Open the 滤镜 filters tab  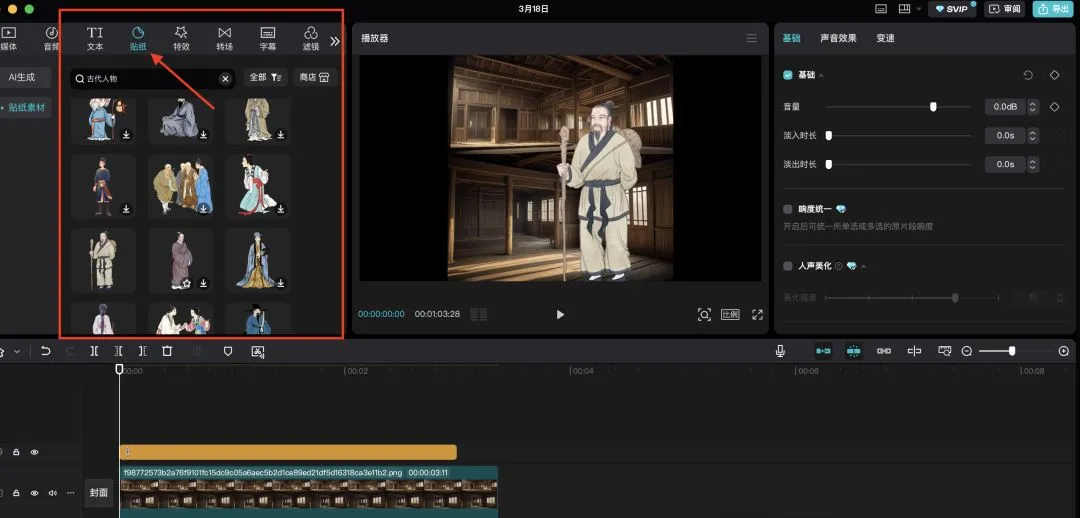(x=311, y=39)
